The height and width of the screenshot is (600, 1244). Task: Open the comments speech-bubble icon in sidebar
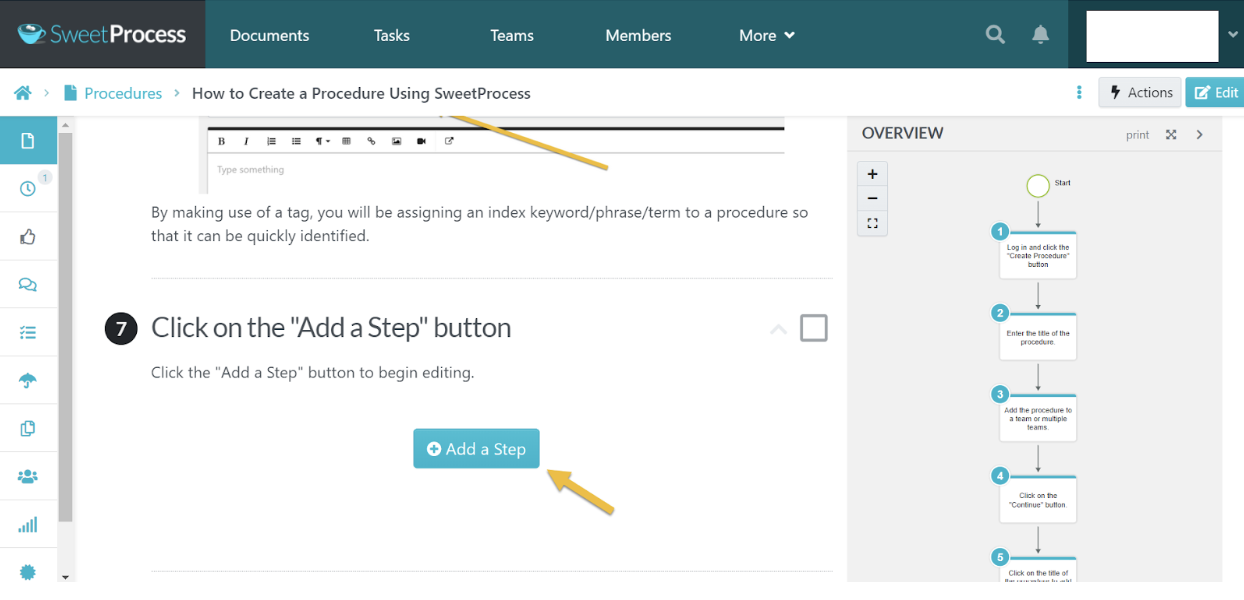click(x=28, y=285)
